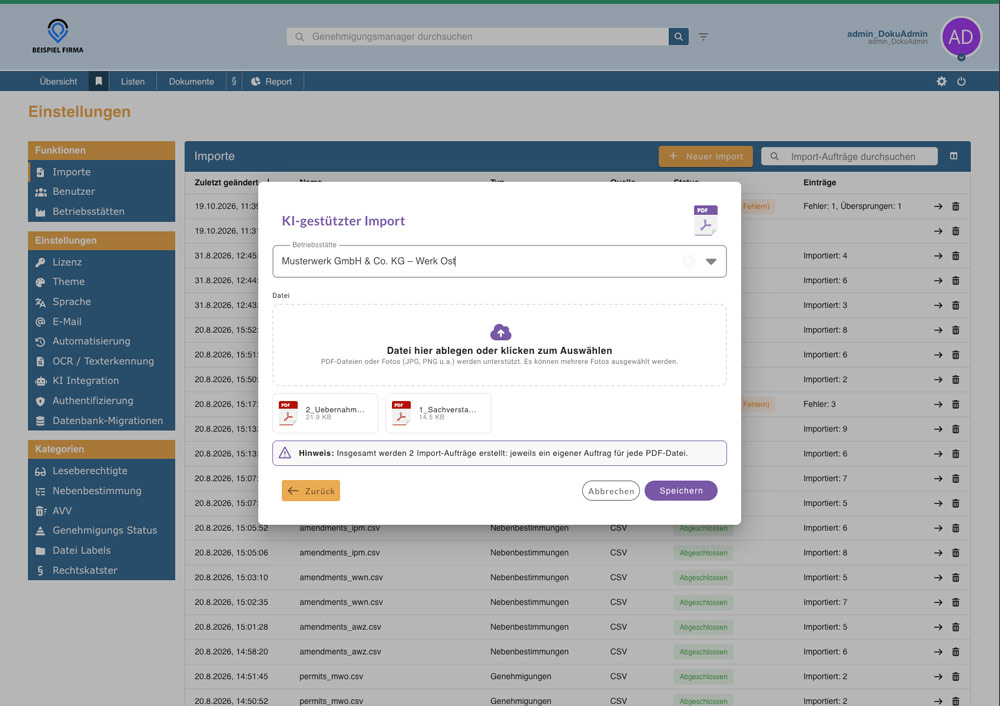Cancel the dialog with Abbrechen
Viewport: 1000px width, 706px height.
tap(610, 491)
